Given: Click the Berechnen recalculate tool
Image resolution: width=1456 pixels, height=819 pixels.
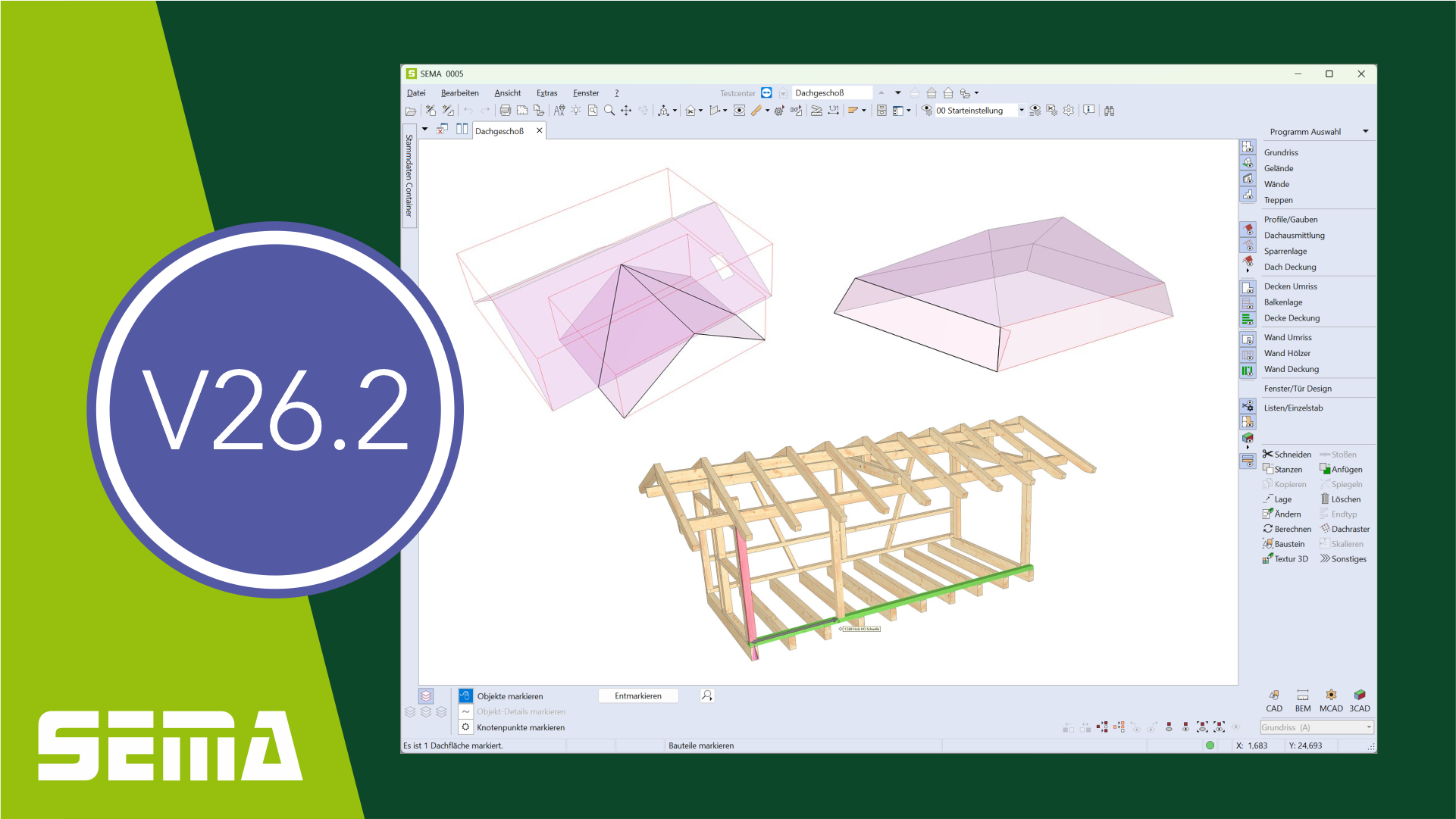Looking at the screenshot, I should [x=1287, y=530].
